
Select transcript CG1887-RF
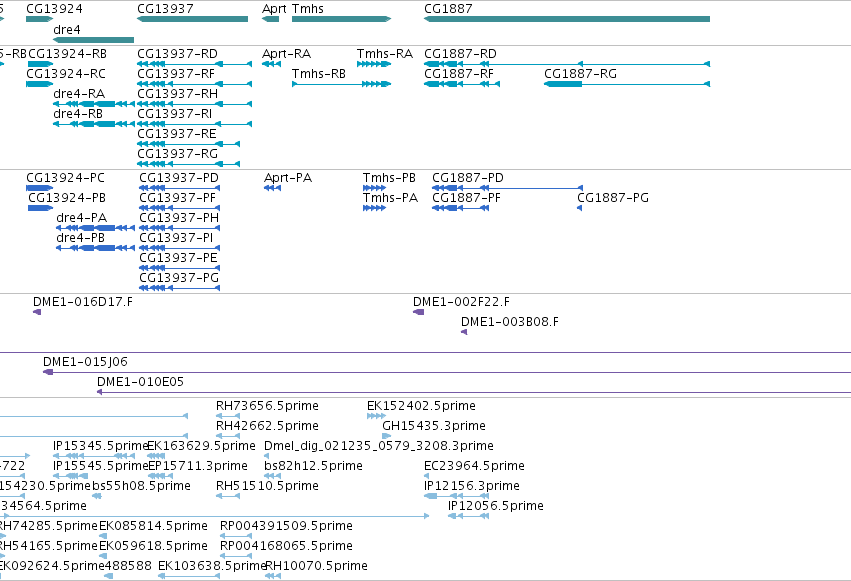click(462, 84)
